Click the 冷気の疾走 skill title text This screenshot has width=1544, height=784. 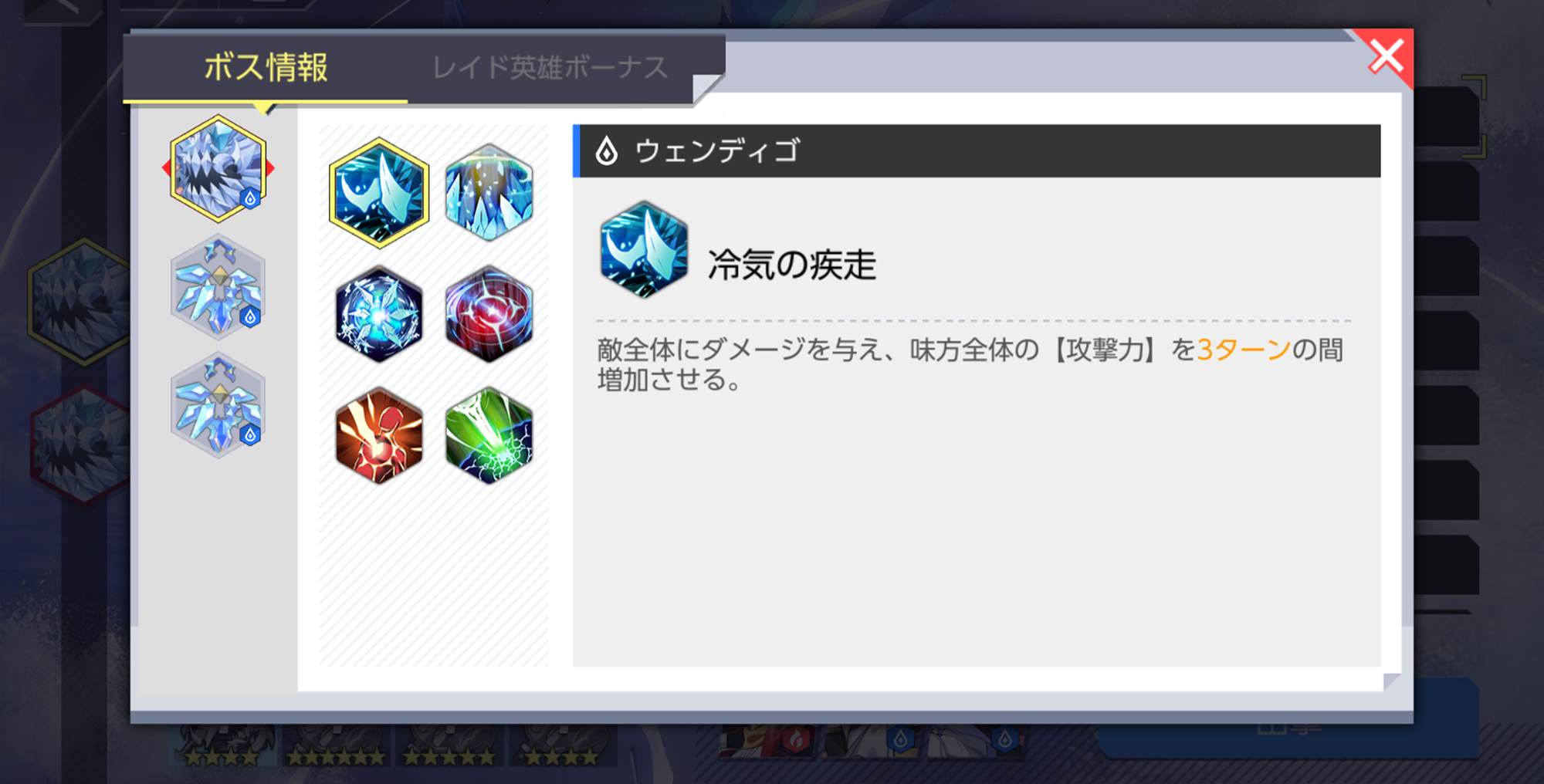pyautogui.click(x=792, y=265)
